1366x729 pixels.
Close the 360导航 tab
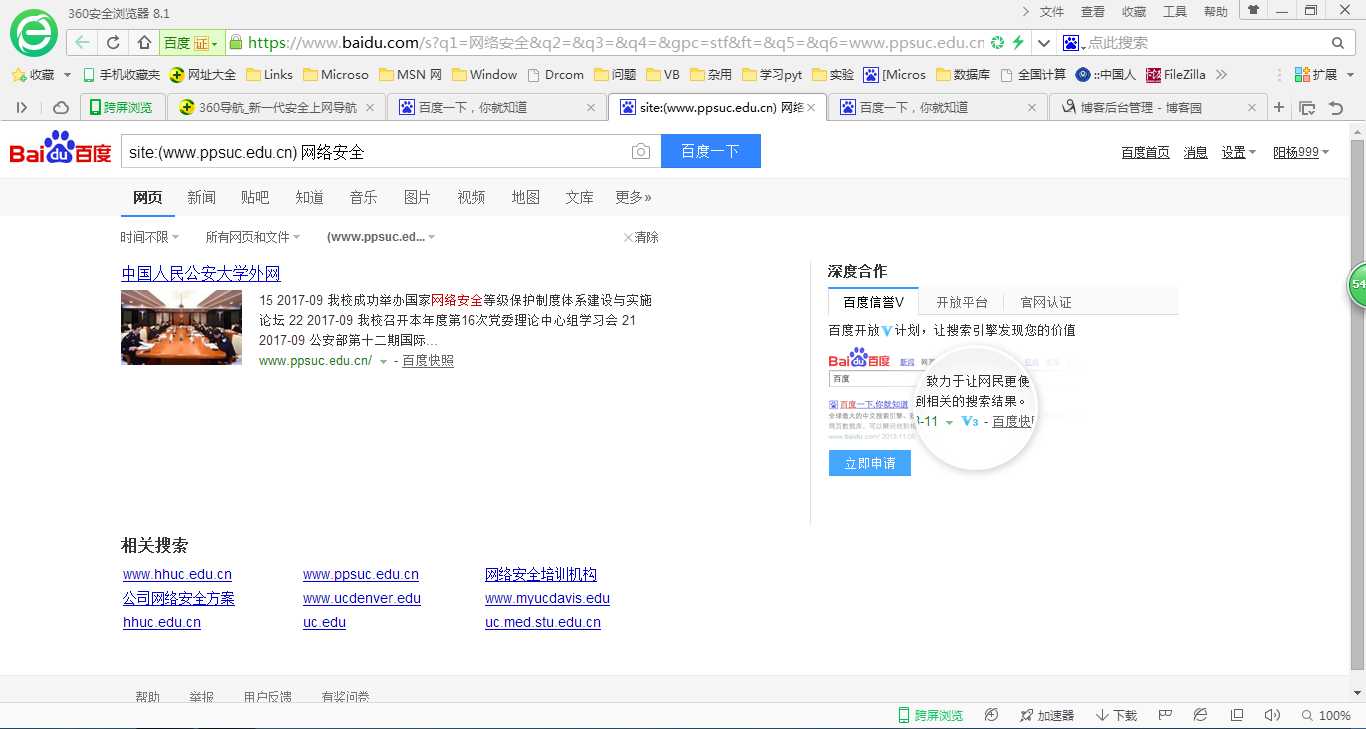(x=370, y=107)
